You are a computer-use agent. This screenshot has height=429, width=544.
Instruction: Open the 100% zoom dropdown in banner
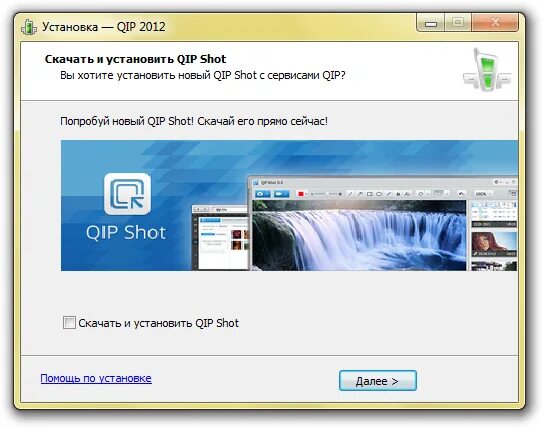coord(483,194)
